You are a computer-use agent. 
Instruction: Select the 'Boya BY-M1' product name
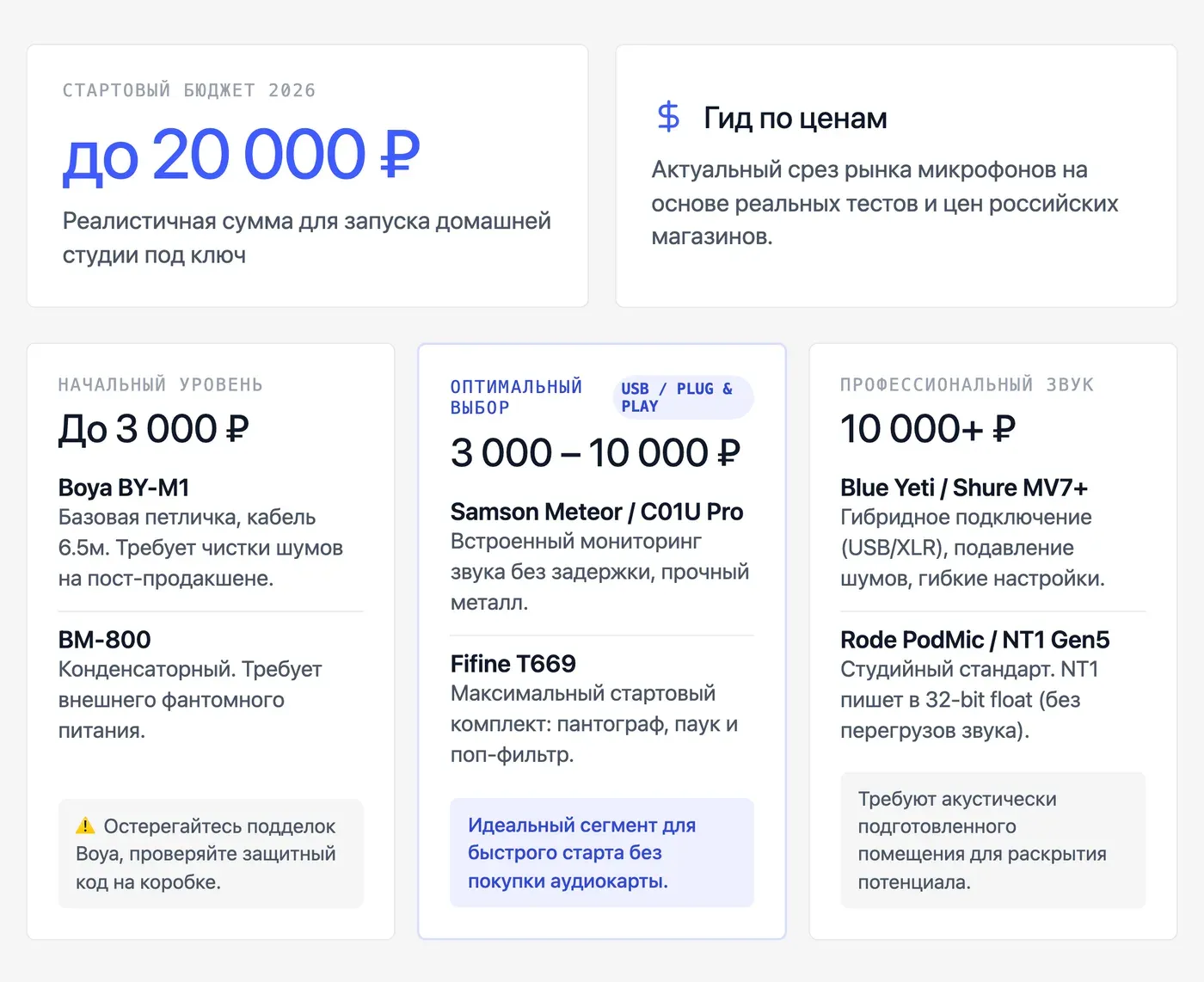[x=124, y=488]
